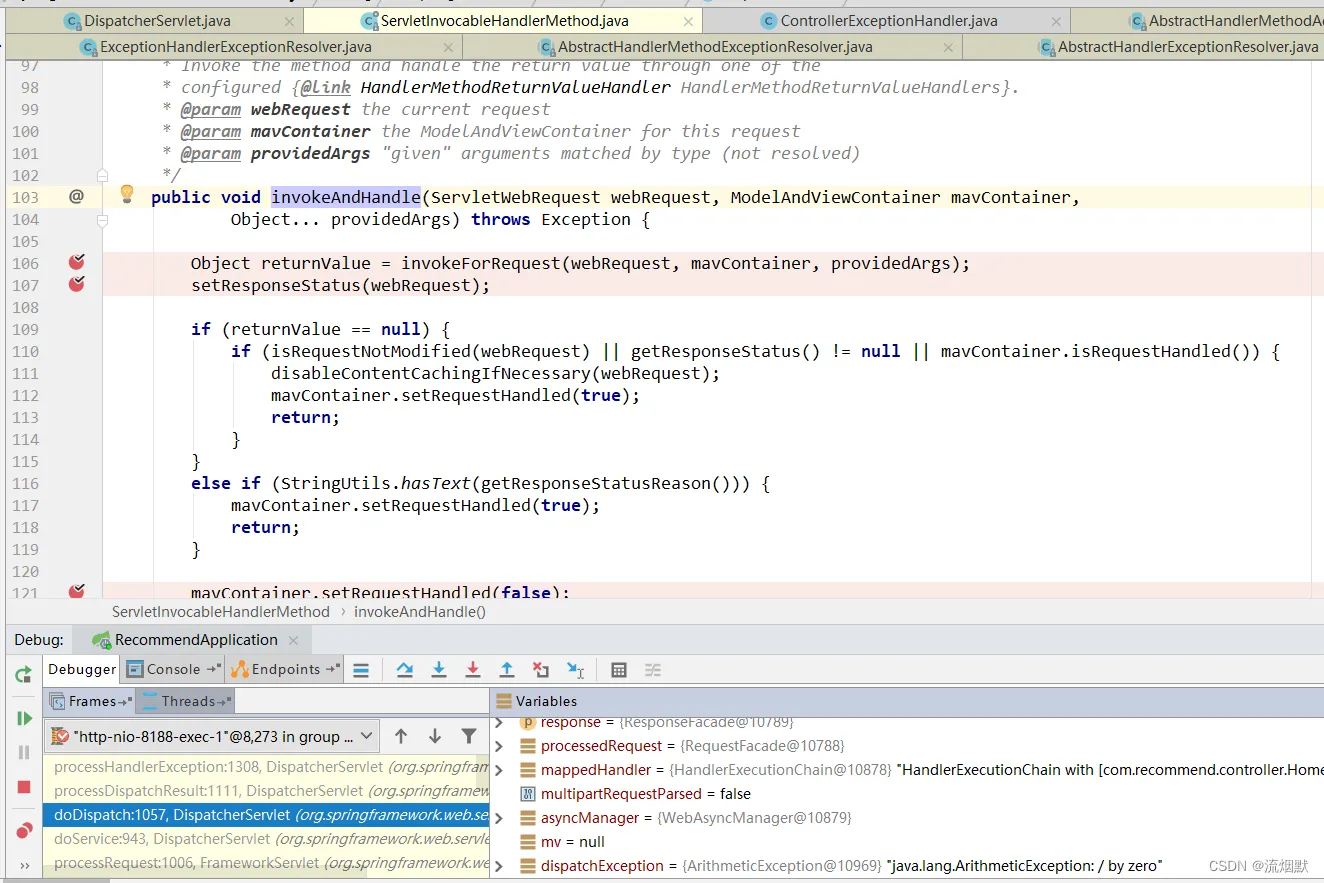Toggle breakpoint on line 121
1324x883 pixels.
(x=77, y=592)
